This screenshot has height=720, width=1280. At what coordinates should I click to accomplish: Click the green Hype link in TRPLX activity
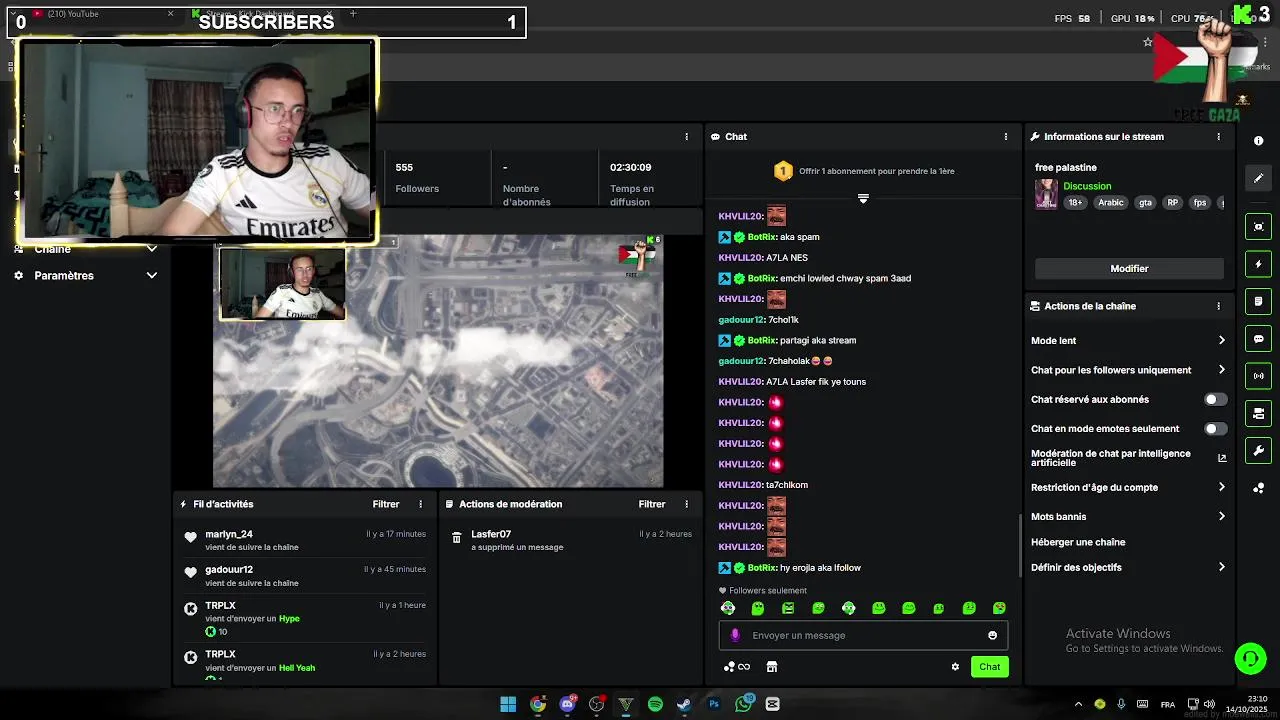pos(289,618)
